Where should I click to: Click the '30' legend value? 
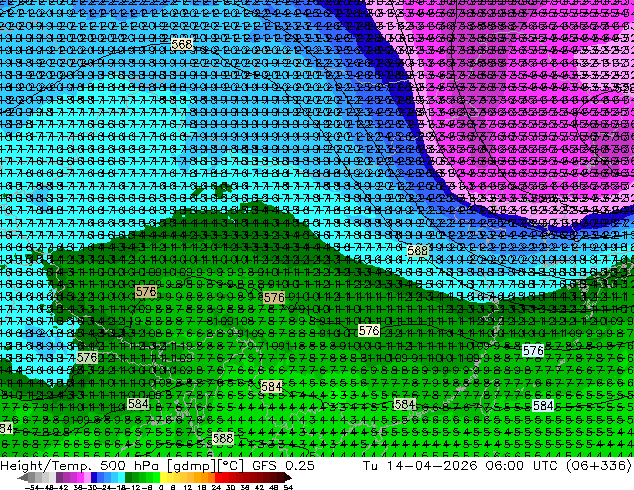point(230,488)
